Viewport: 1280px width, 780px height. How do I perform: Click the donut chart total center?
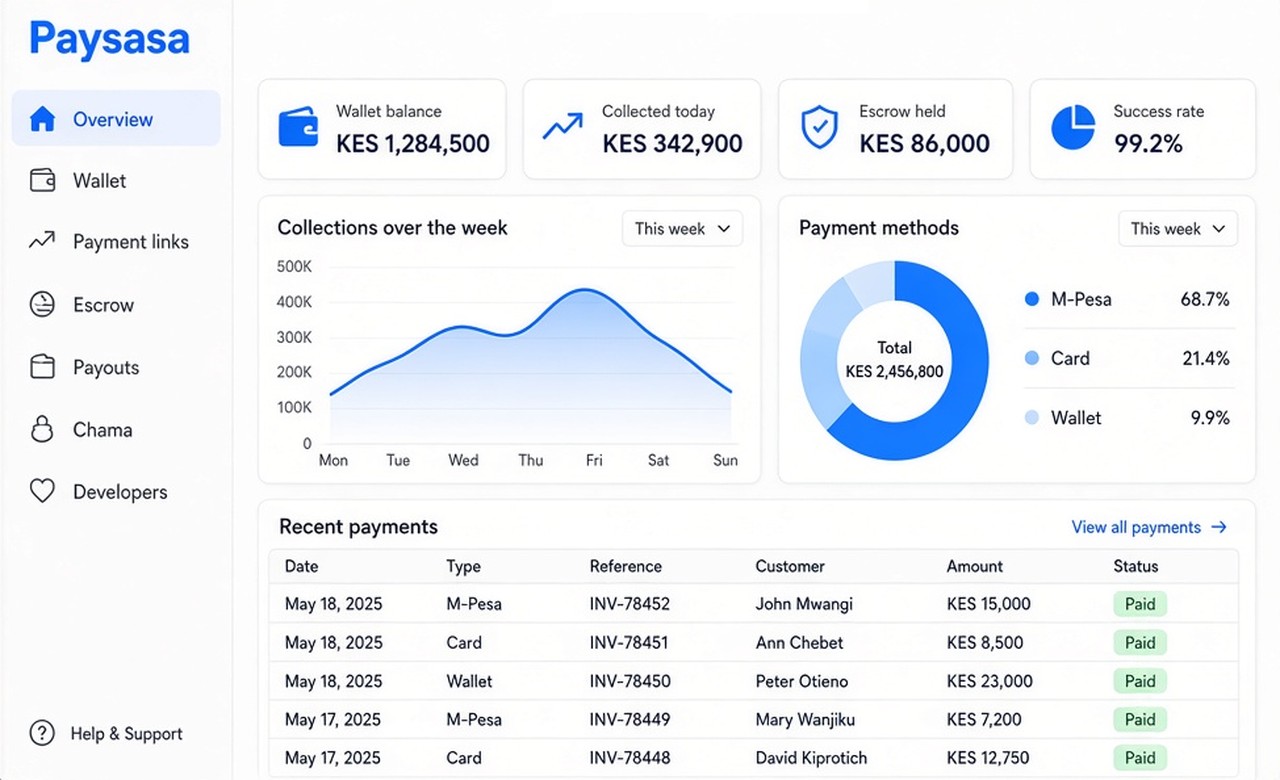[x=894, y=360]
